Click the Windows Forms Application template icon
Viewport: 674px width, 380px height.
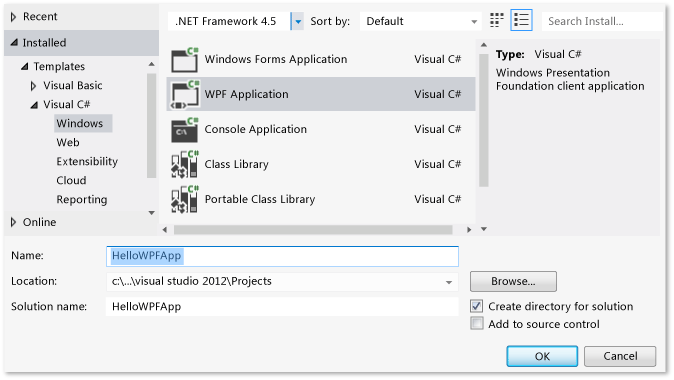pos(185,60)
